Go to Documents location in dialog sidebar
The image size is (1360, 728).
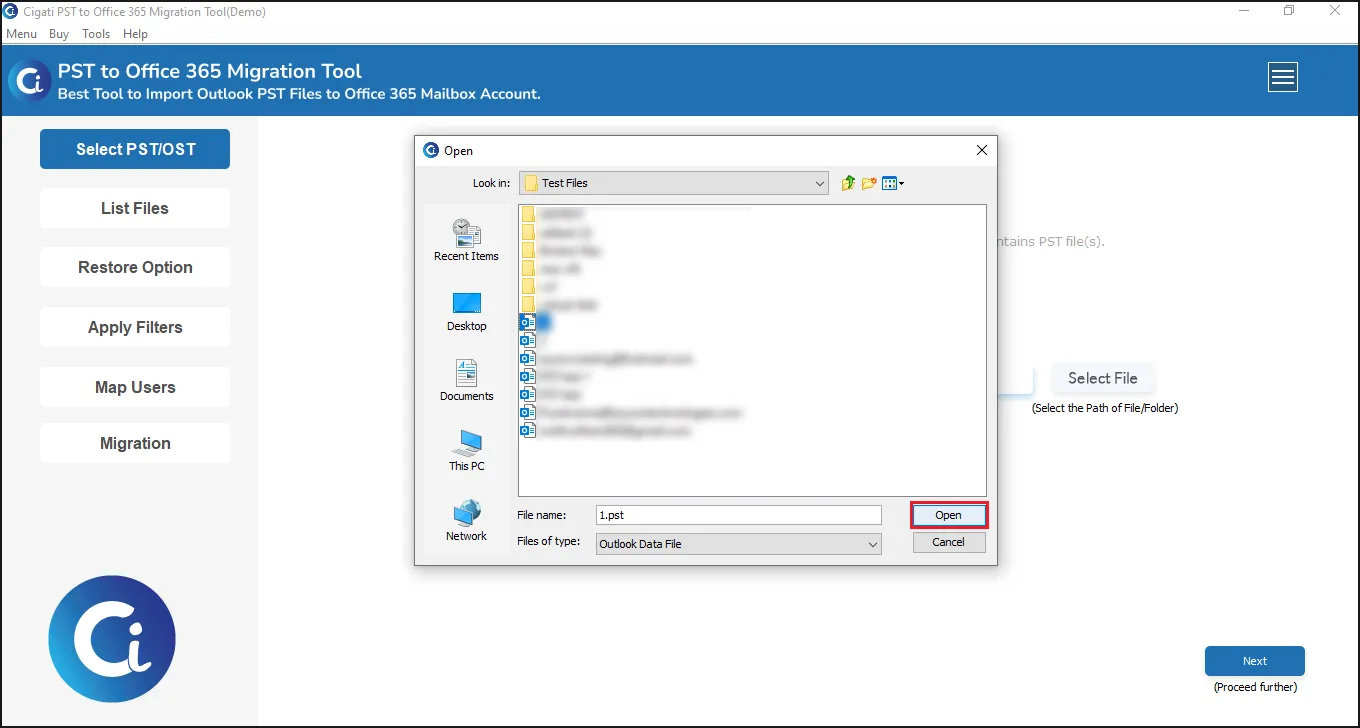(466, 381)
